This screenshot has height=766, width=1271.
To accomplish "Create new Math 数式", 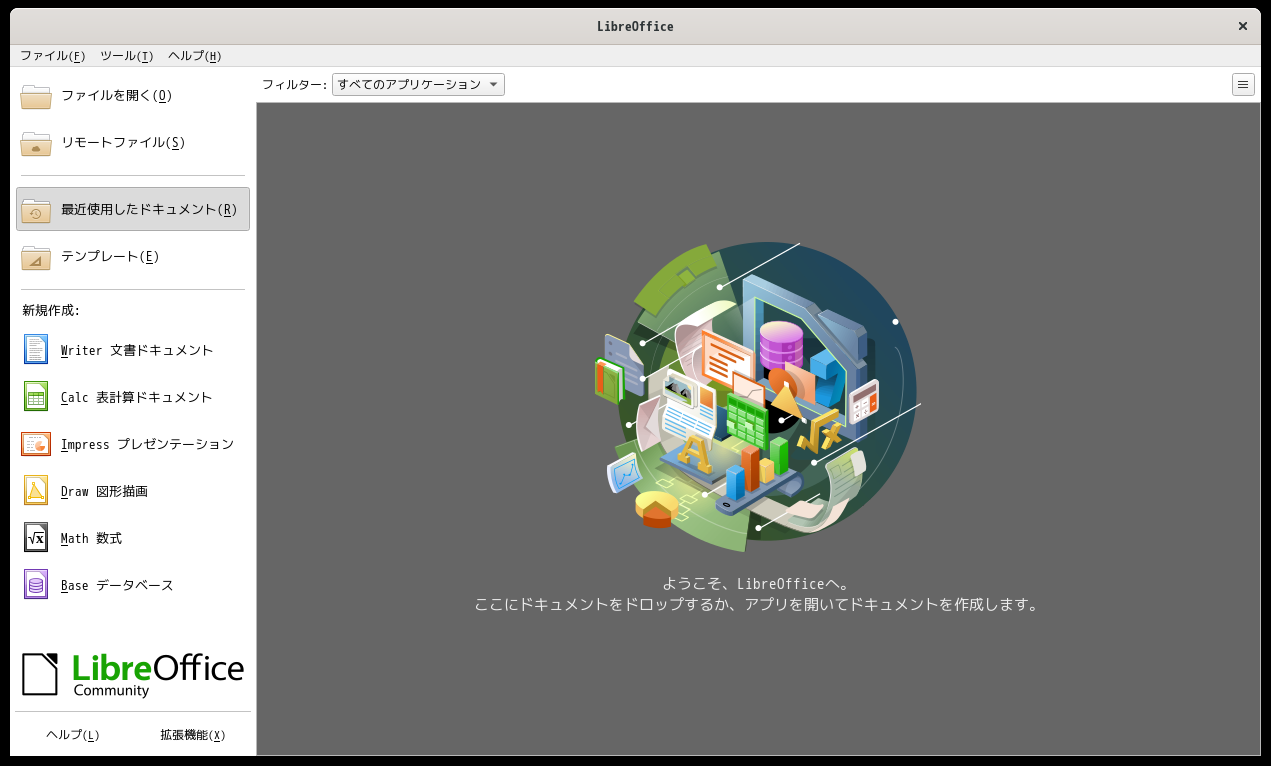I will pos(91,539).
